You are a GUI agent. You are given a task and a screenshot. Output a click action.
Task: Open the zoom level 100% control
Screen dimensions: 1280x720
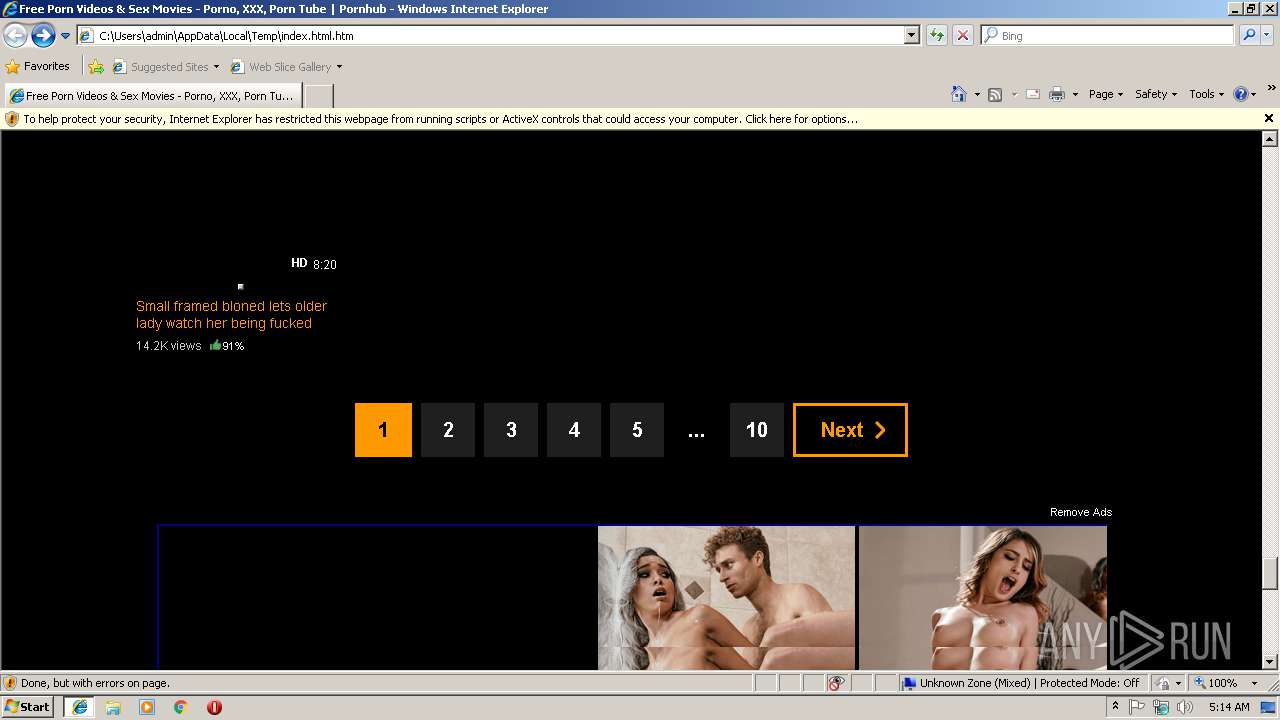point(1226,683)
